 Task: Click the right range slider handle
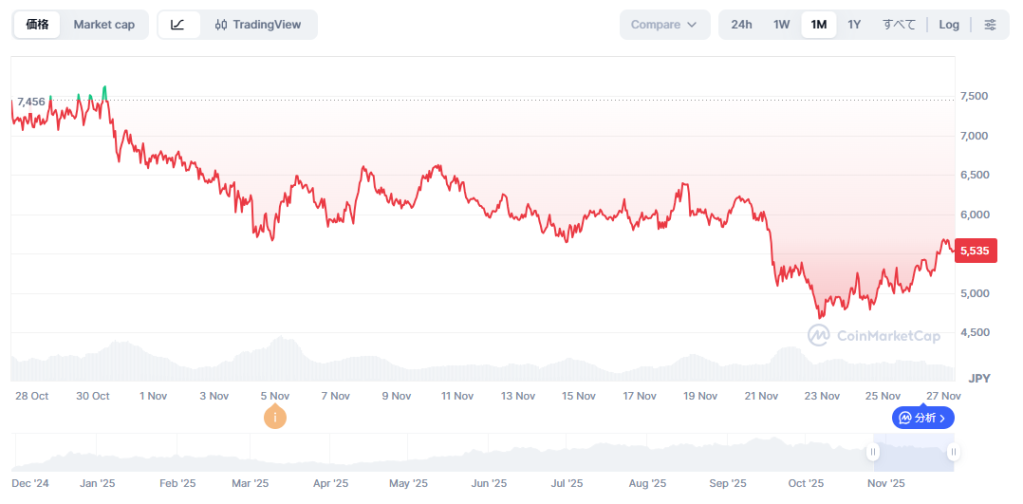[x=954, y=453]
